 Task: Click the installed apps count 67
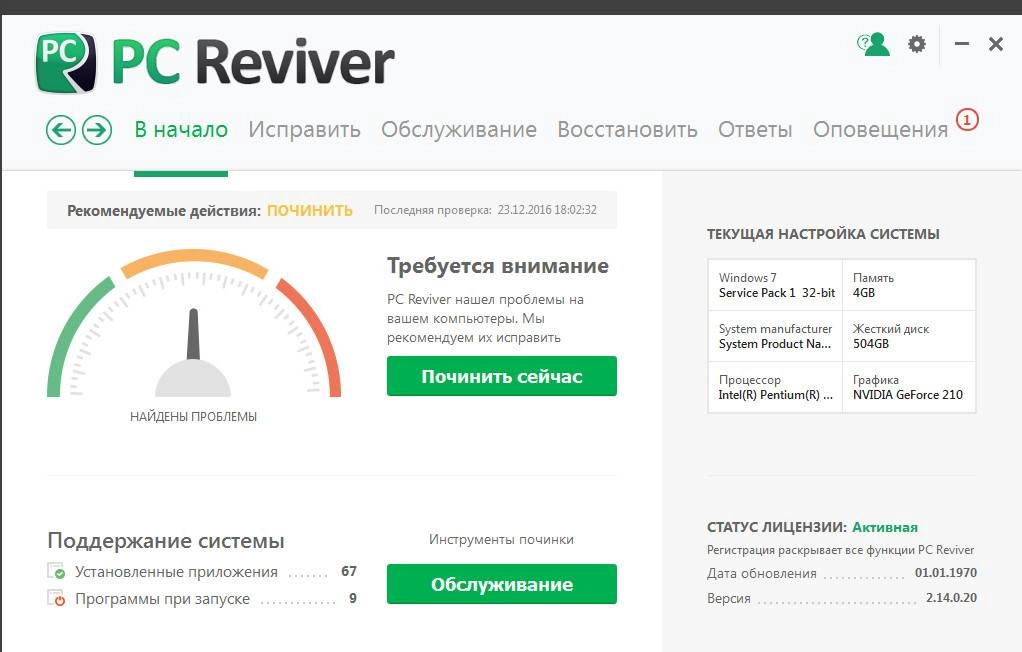pyautogui.click(x=349, y=571)
